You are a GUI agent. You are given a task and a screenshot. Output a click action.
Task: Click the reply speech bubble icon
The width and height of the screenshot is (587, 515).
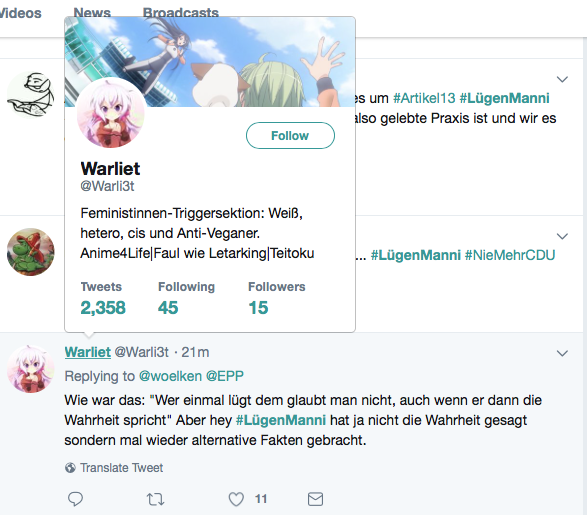click(75, 499)
